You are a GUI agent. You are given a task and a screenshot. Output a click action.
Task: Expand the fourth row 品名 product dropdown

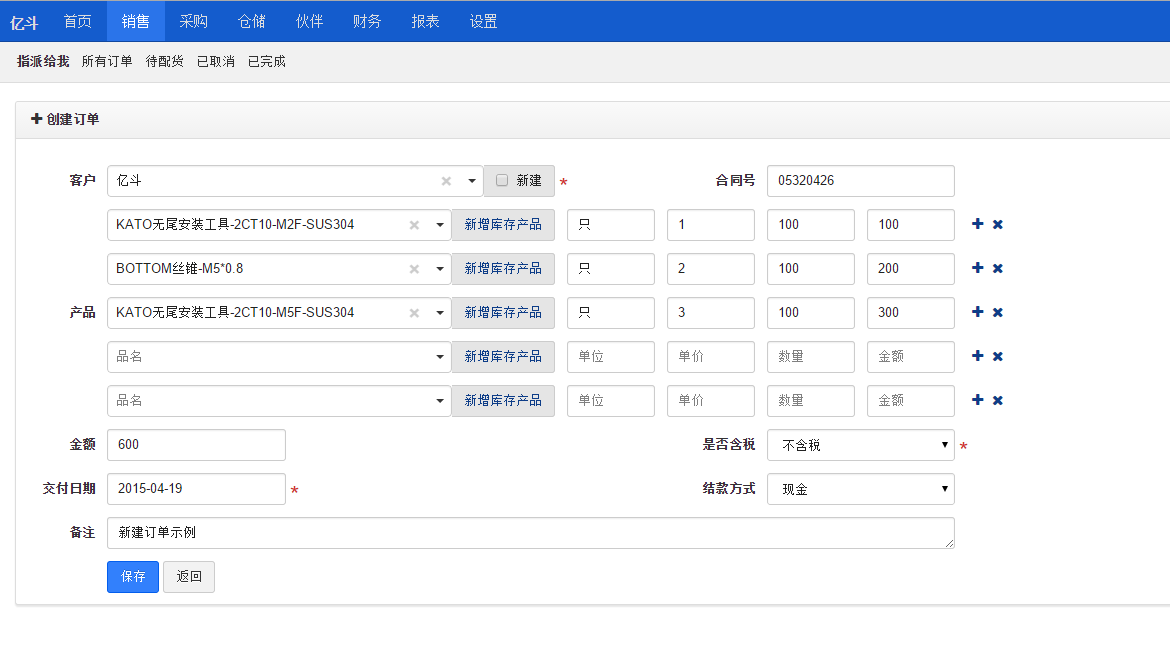coord(439,356)
